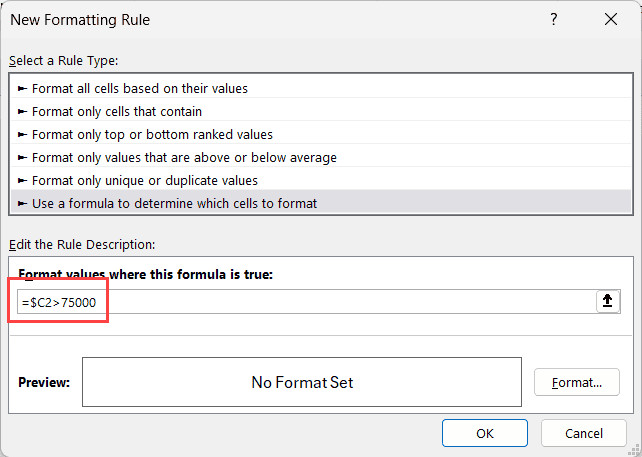The height and width of the screenshot is (457, 642).
Task: Pick 'Format only top or bottom ranked values'
Action: pyautogui.click(x=152, y=135)
